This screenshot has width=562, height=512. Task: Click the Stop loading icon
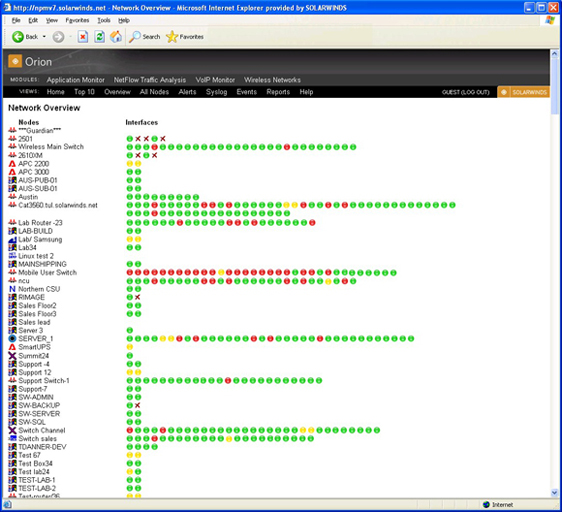click(x=83, y=37)
